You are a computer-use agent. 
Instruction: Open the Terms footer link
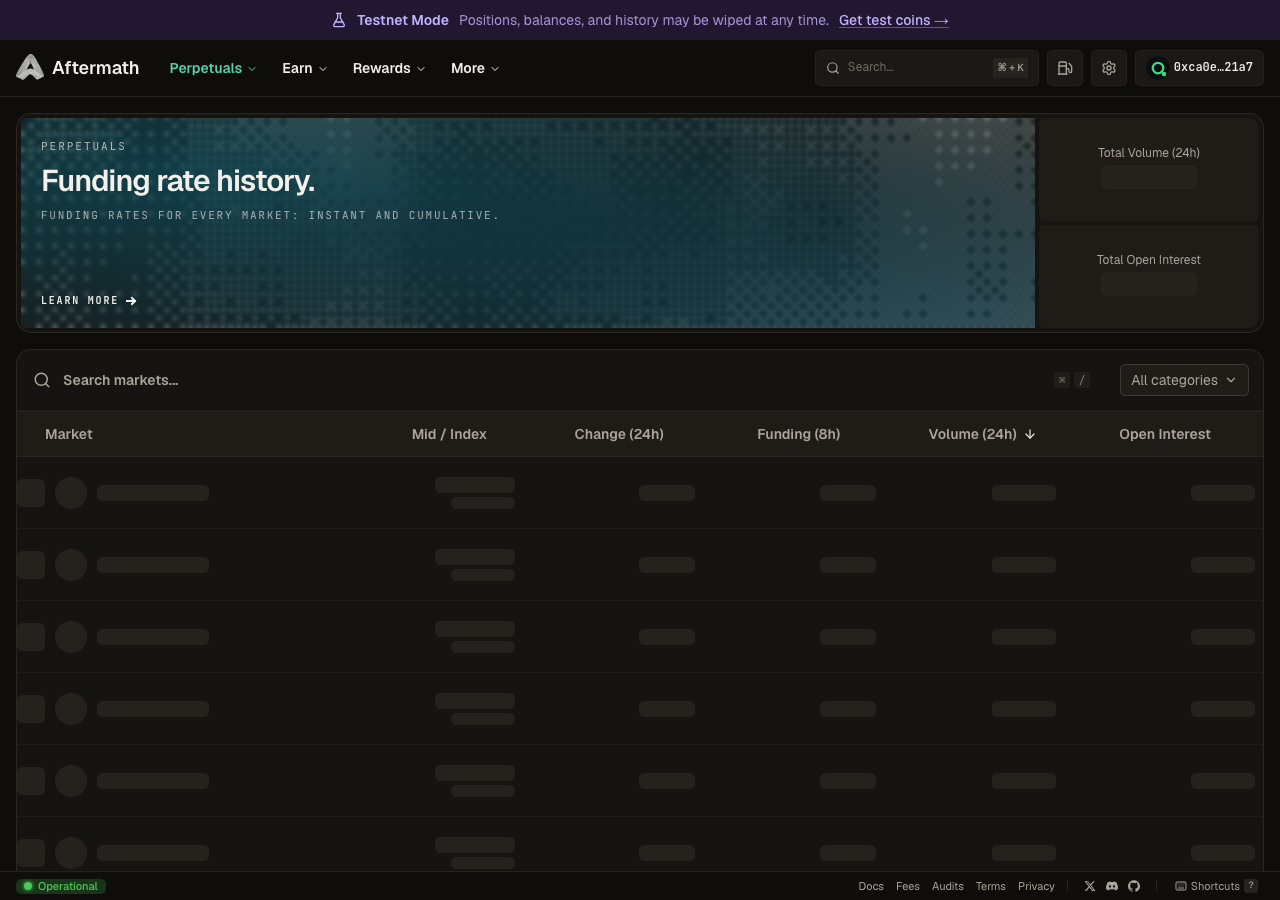(991, 886)
